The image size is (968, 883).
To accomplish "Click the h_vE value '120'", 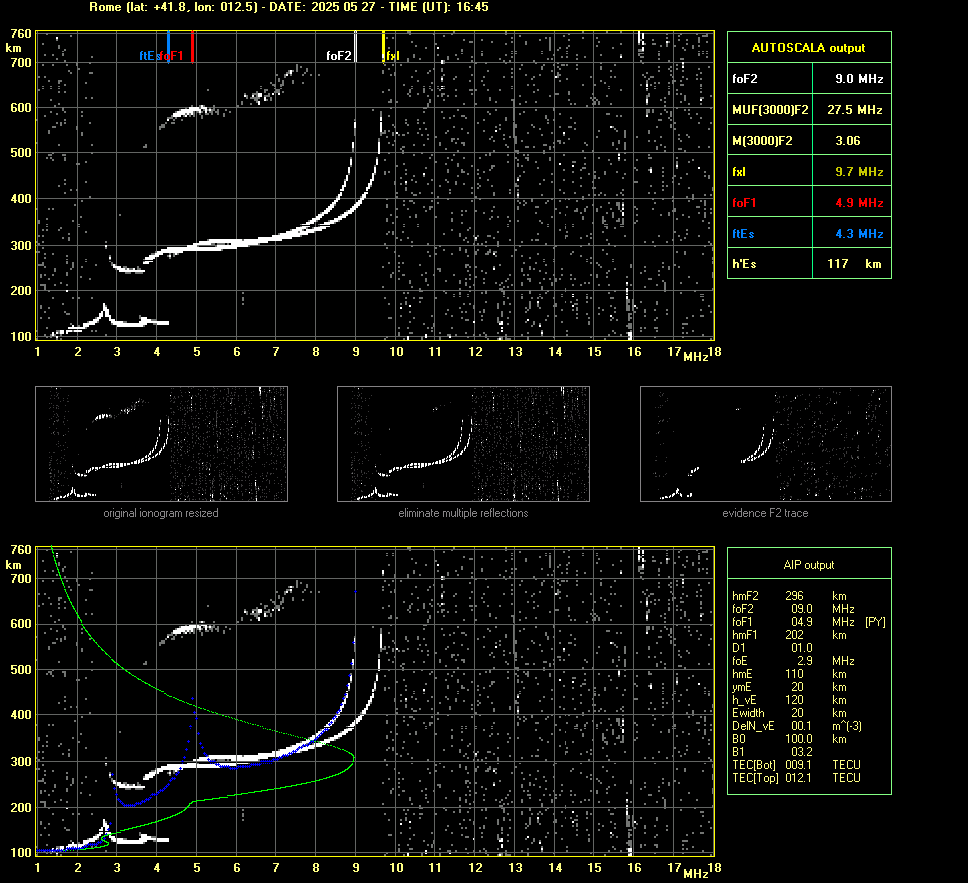I will 794,700.
